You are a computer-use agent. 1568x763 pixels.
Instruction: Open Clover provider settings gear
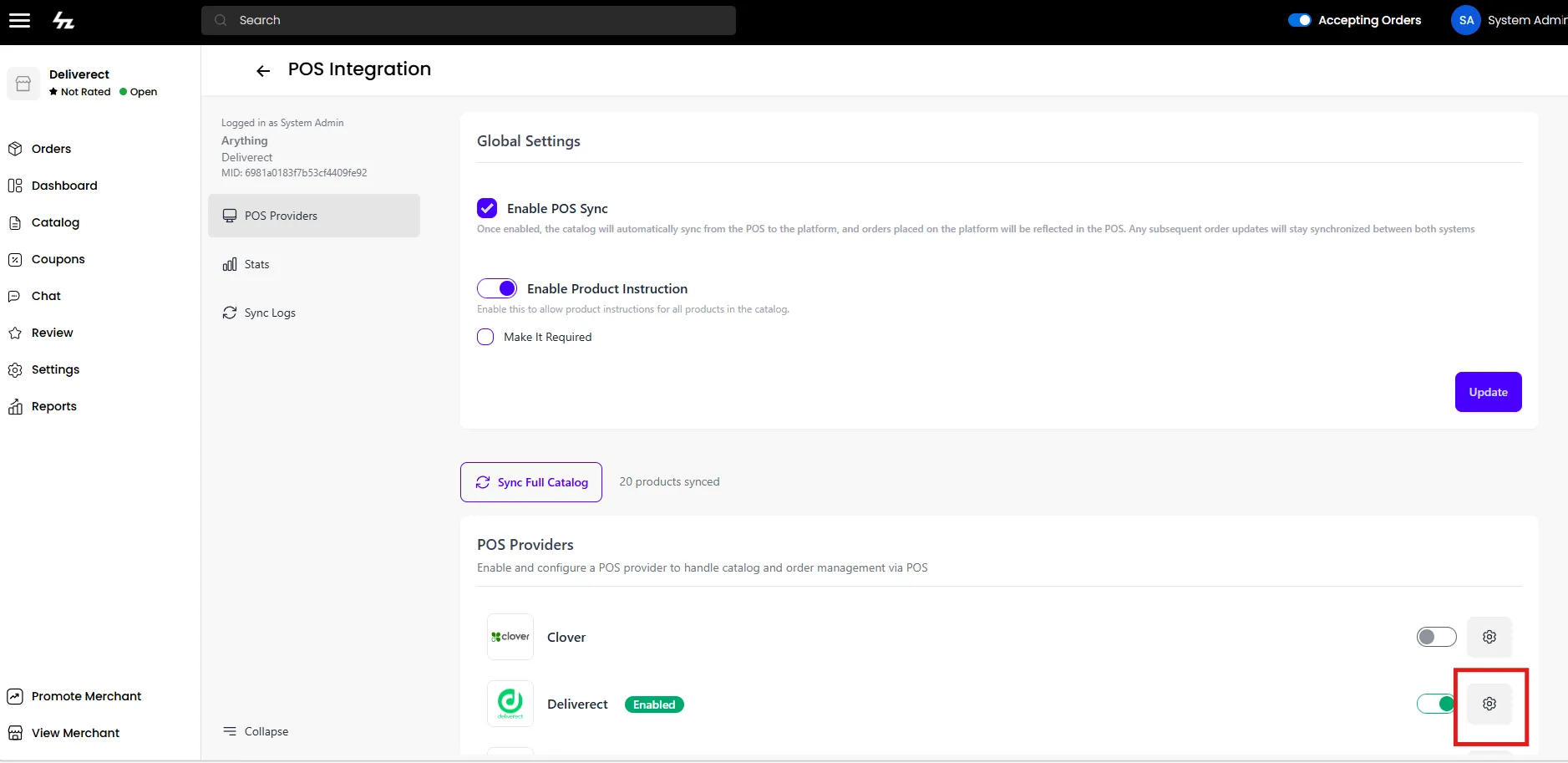(1489, 637)
